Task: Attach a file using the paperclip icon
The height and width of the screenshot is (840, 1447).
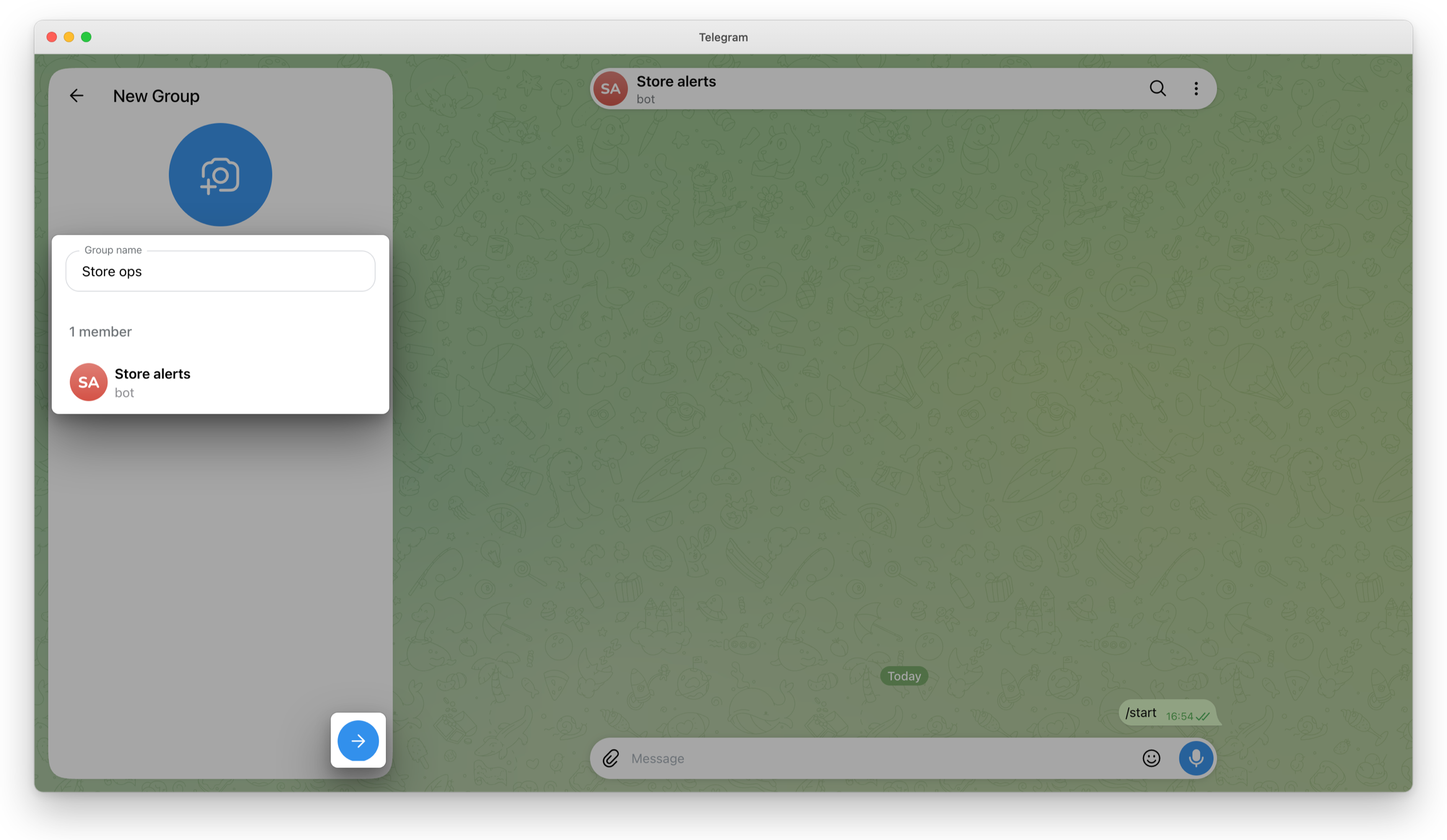Action: 610,758
